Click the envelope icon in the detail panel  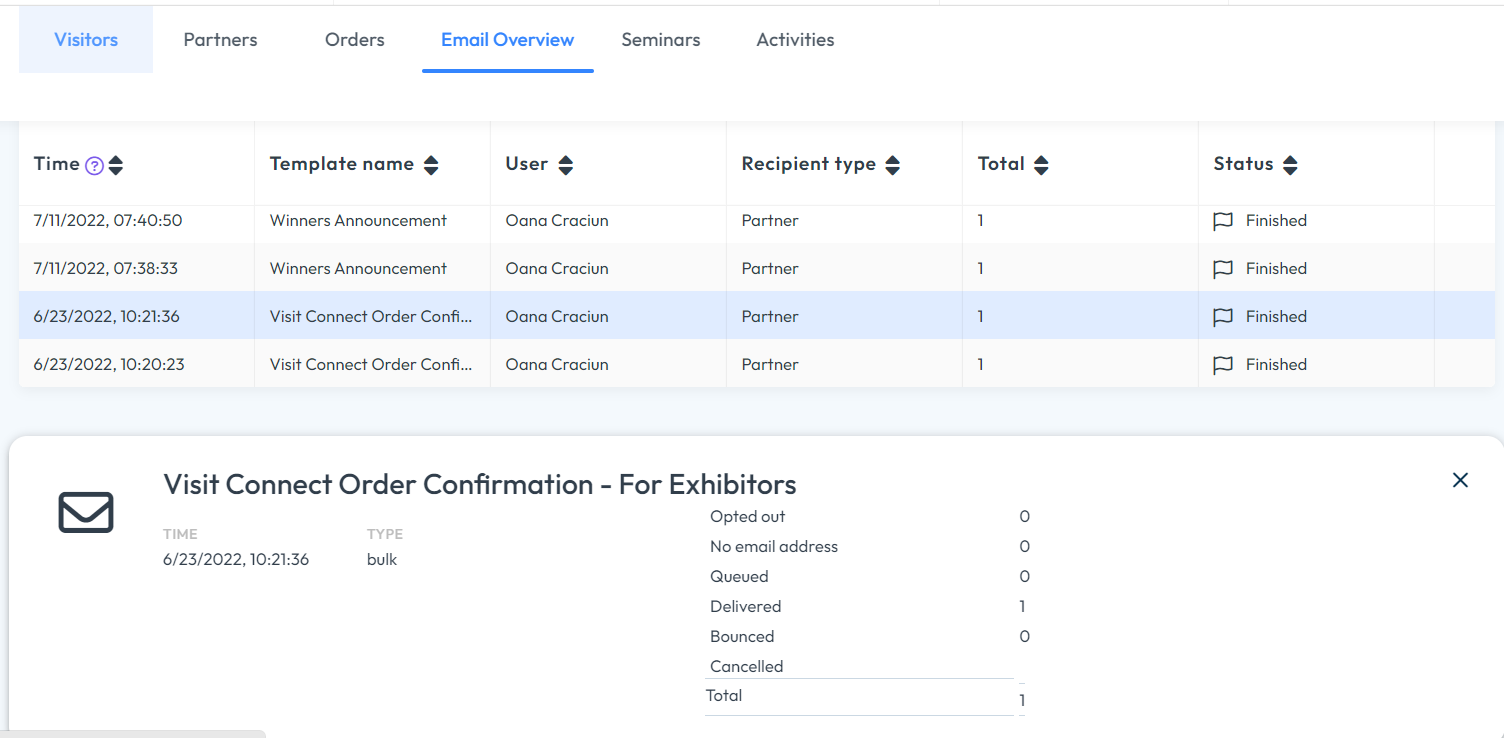(x=85, y=512)
